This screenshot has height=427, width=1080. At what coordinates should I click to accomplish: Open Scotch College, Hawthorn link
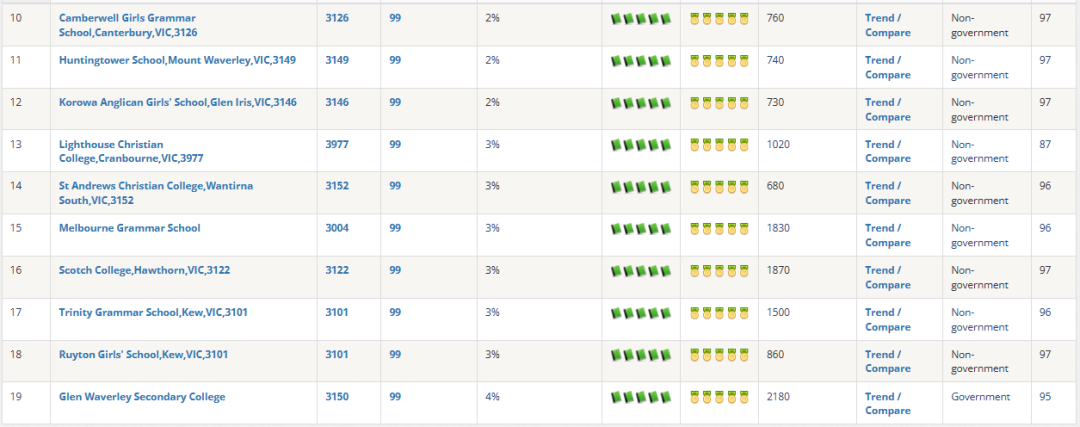pyautogui.click(x=145, y=270)
